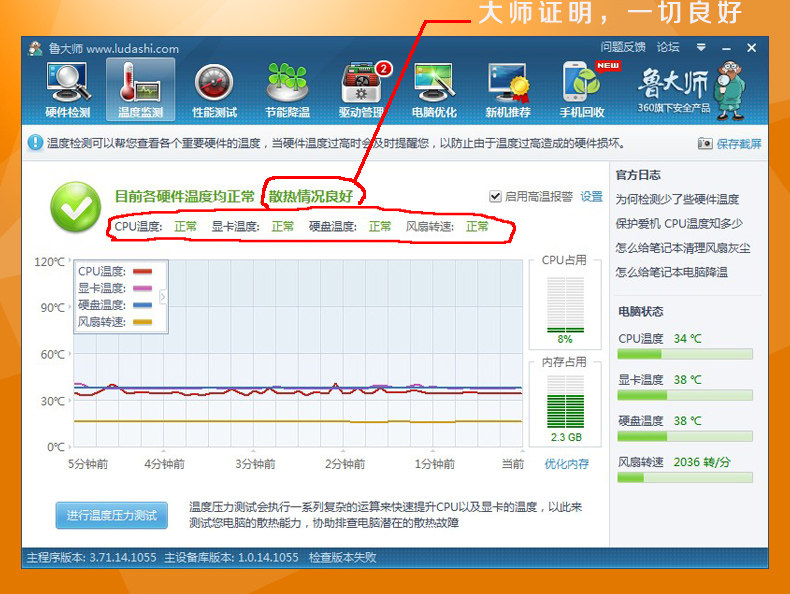
Task: Click the www.ludashi.com title text
Action: click(133, 49)
